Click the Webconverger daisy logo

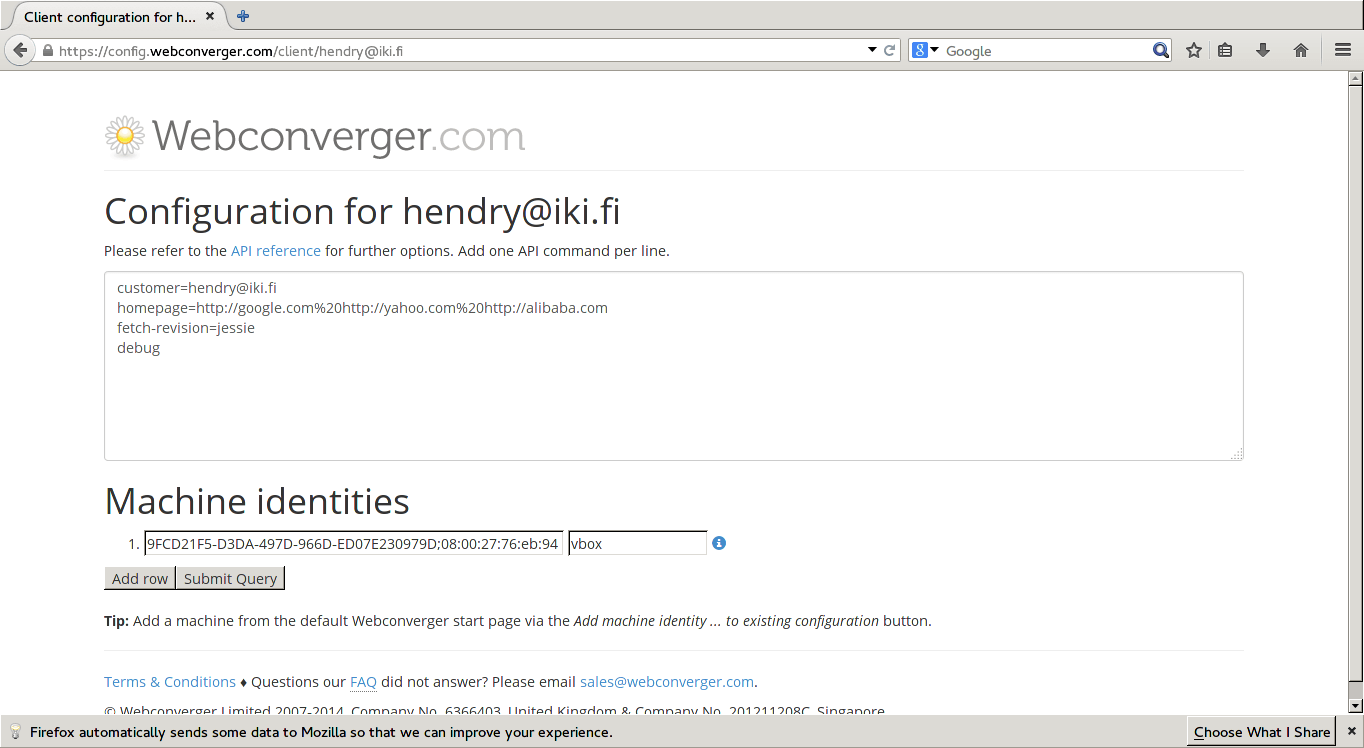point(125,136)
